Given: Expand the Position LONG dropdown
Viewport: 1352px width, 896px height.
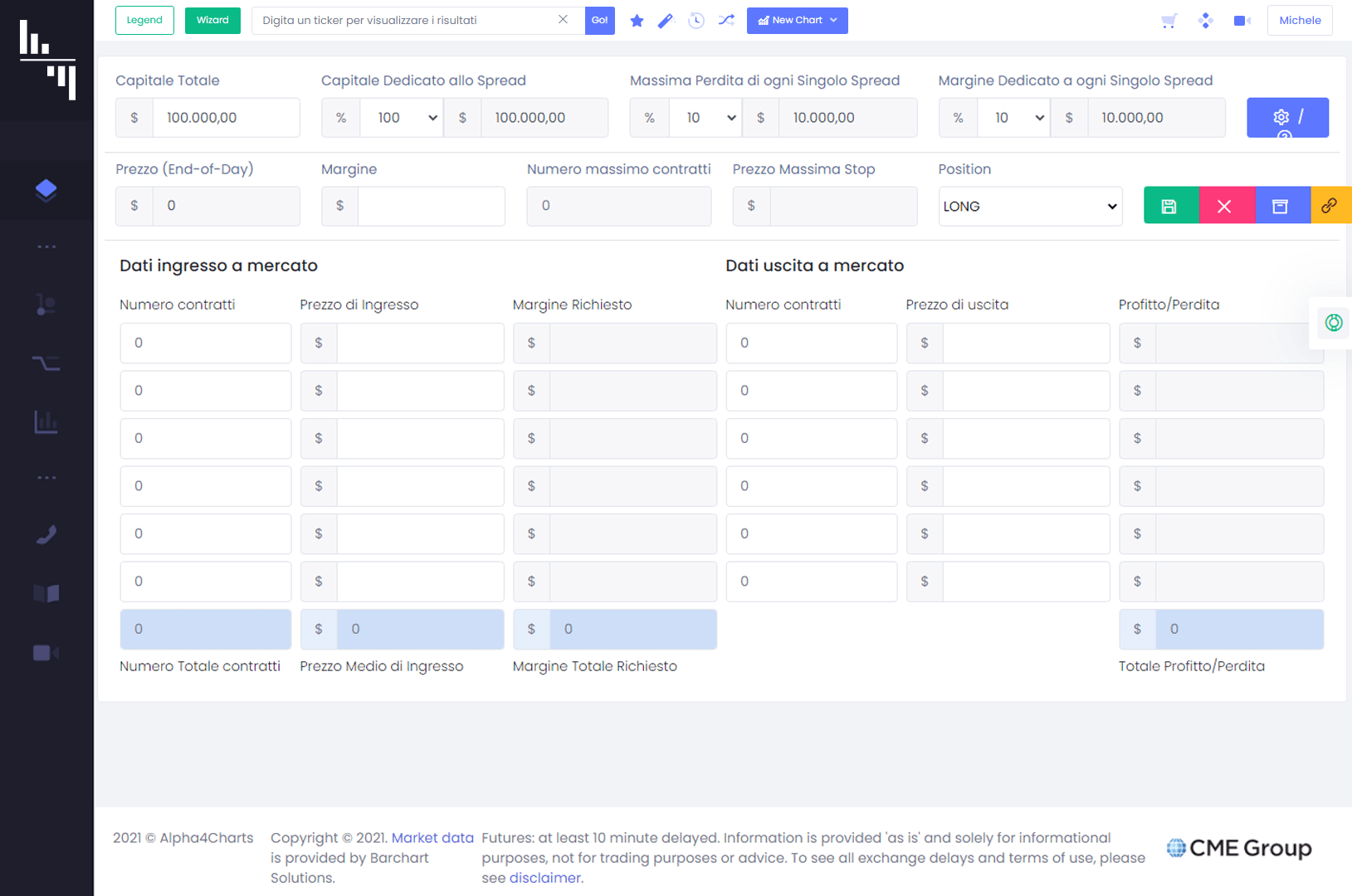Looking at the screenshot, I should point(1030,207).
